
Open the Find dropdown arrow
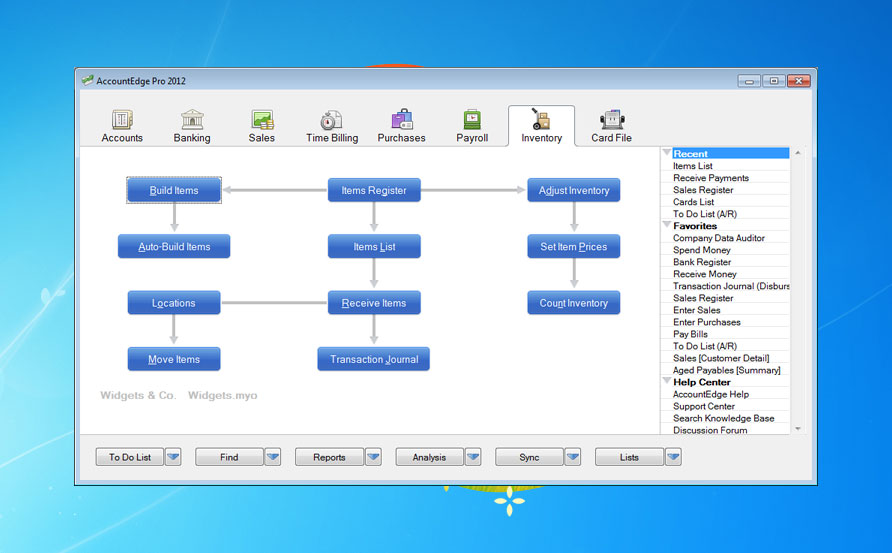click(272, 457)
